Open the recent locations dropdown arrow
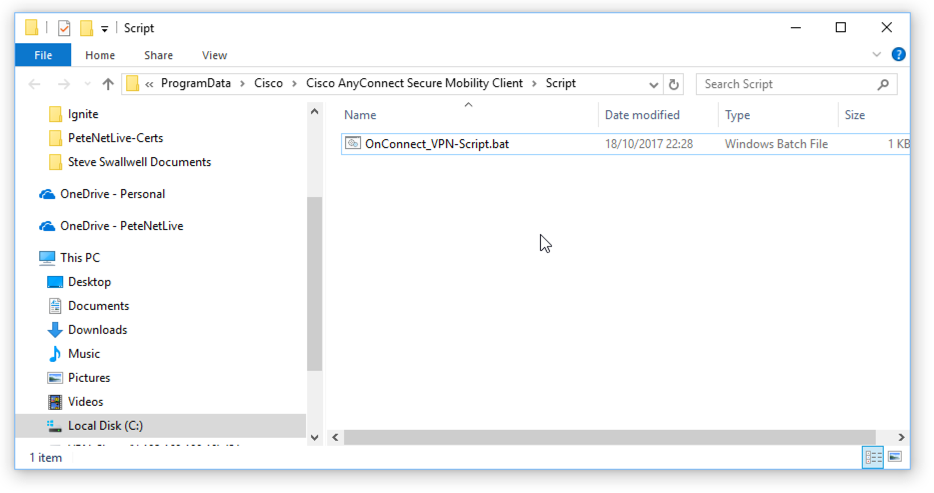Screen dimensions: 934x493 tap(88, 85)
